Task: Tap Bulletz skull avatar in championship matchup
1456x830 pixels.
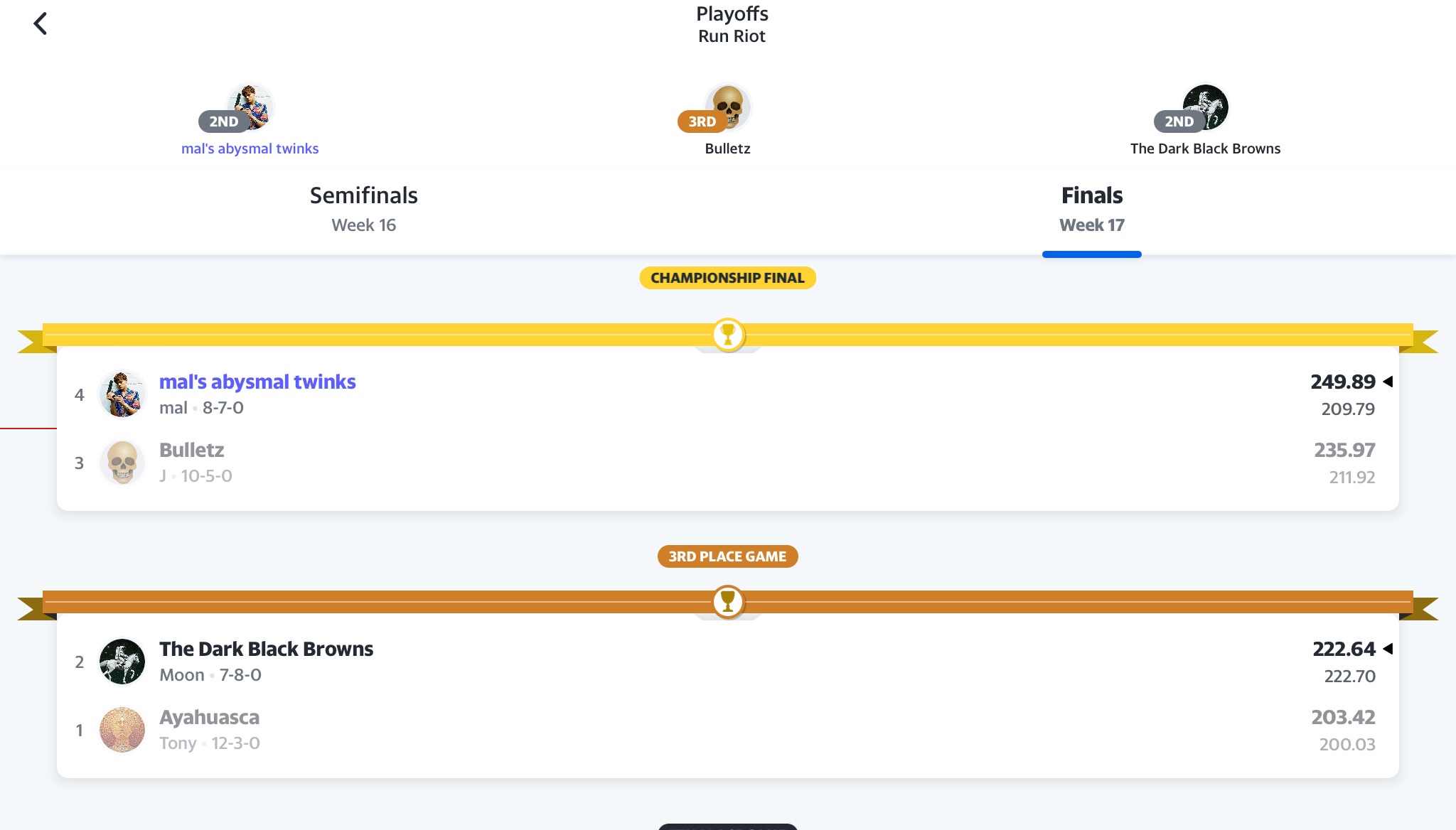Action: pos(122,463)
